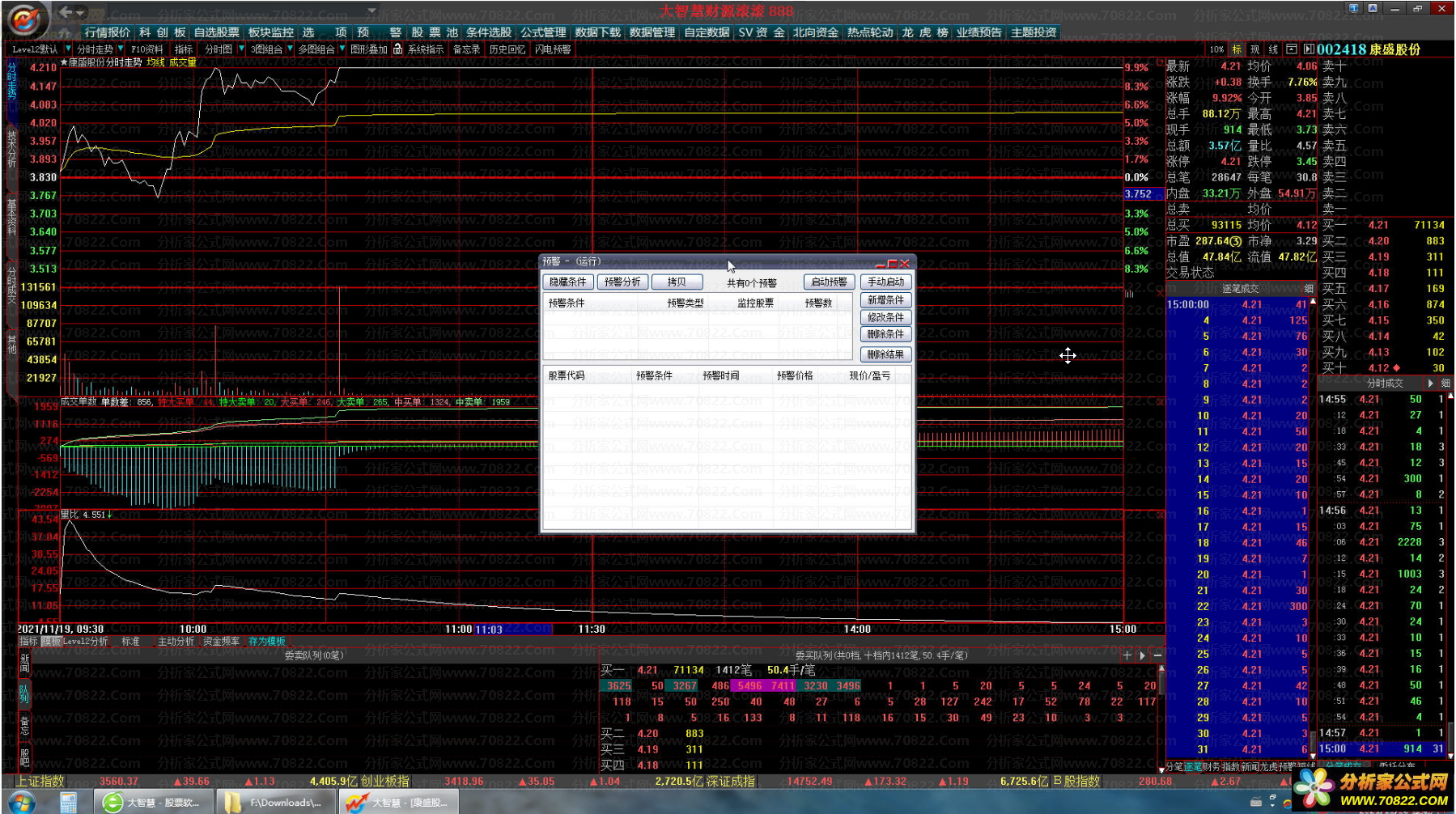This screenshot has height=814, width=1456.
Task: Open the 北向资金 menu
Action: [815, 32]
